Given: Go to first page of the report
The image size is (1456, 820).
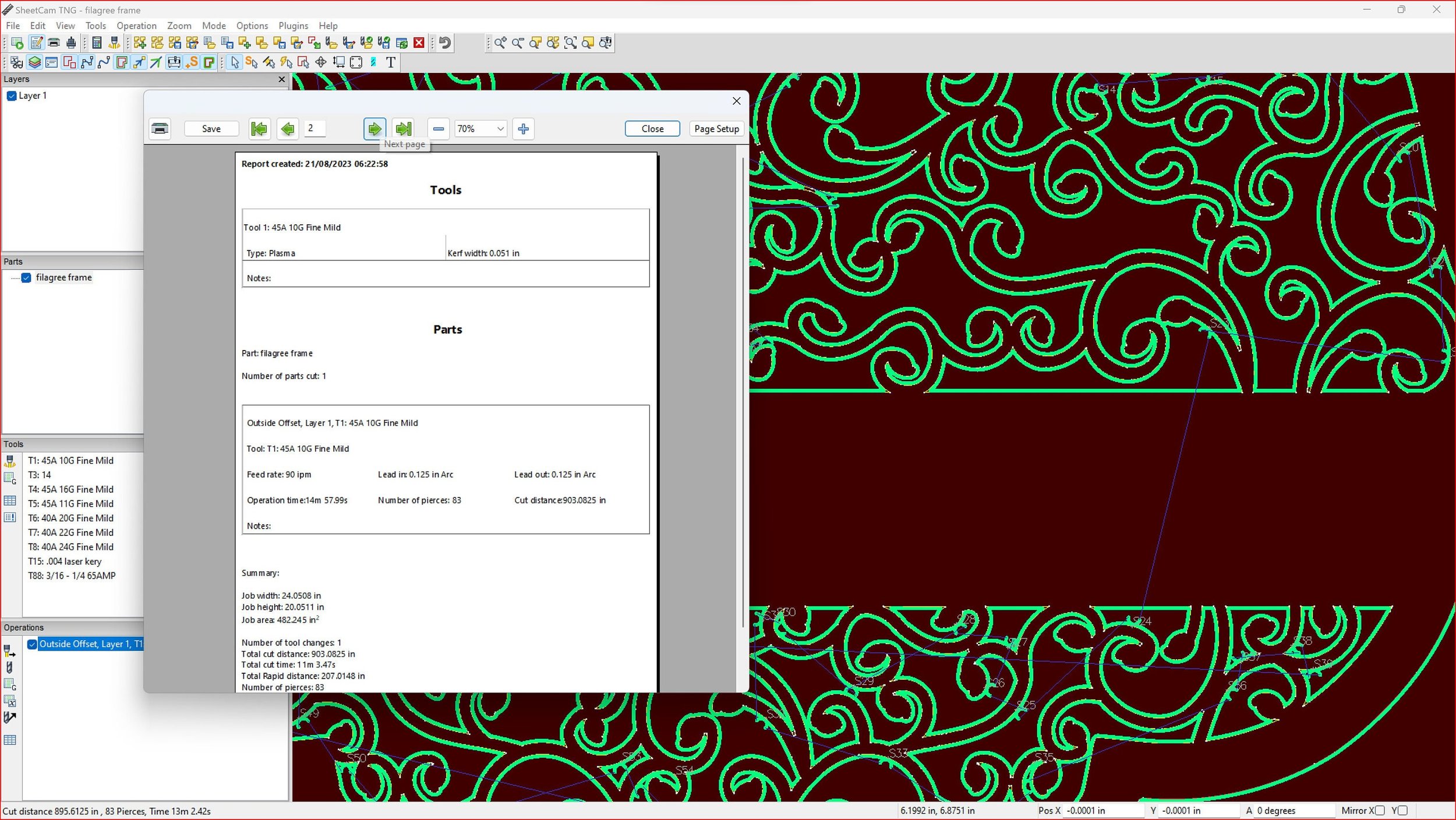Looking at the screenshot, I should (x=259, y=129).
